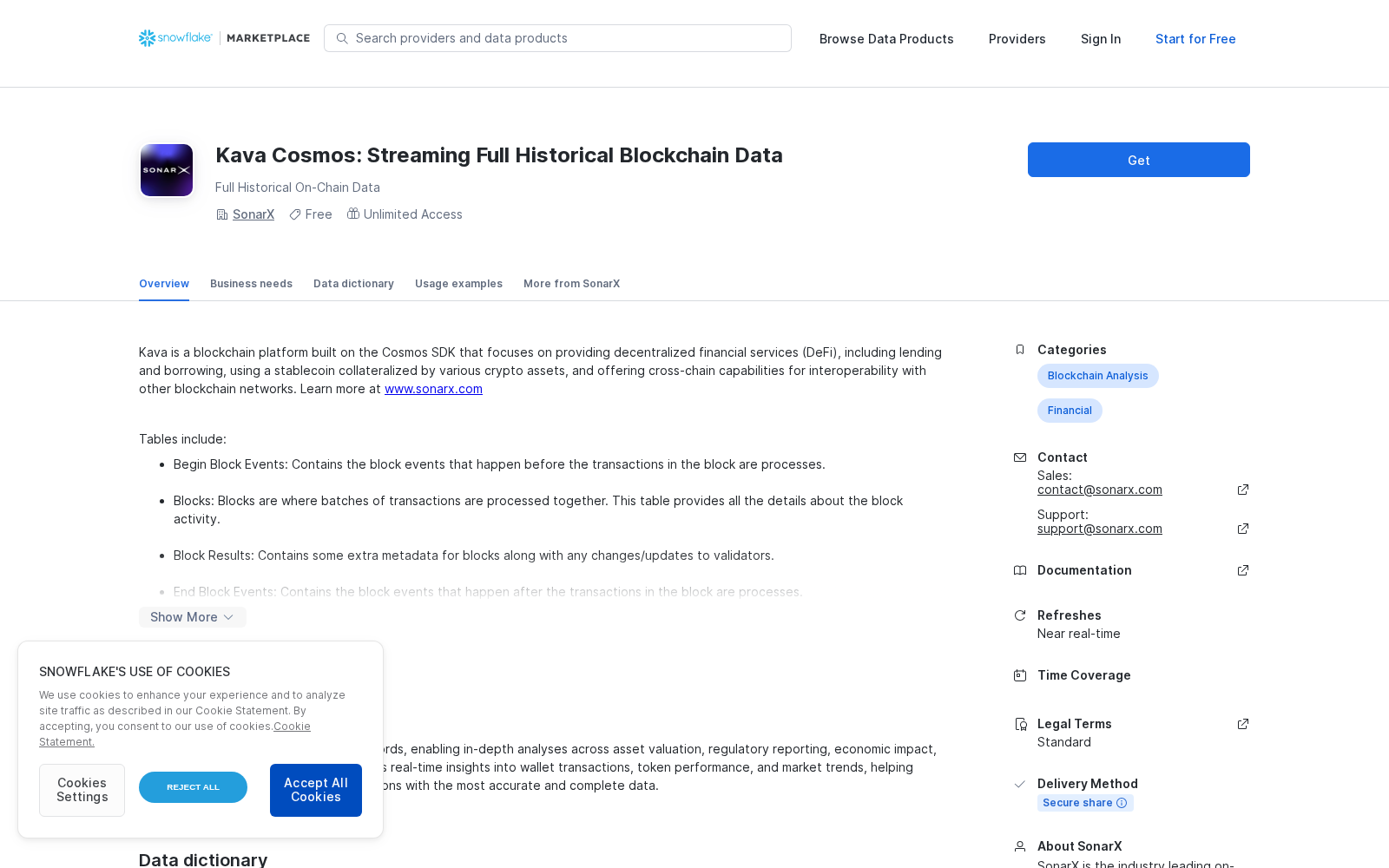This screenshot has height=868, width=1389.
Task: Click the About SonarX person icon
Action: pos(1020,846)
